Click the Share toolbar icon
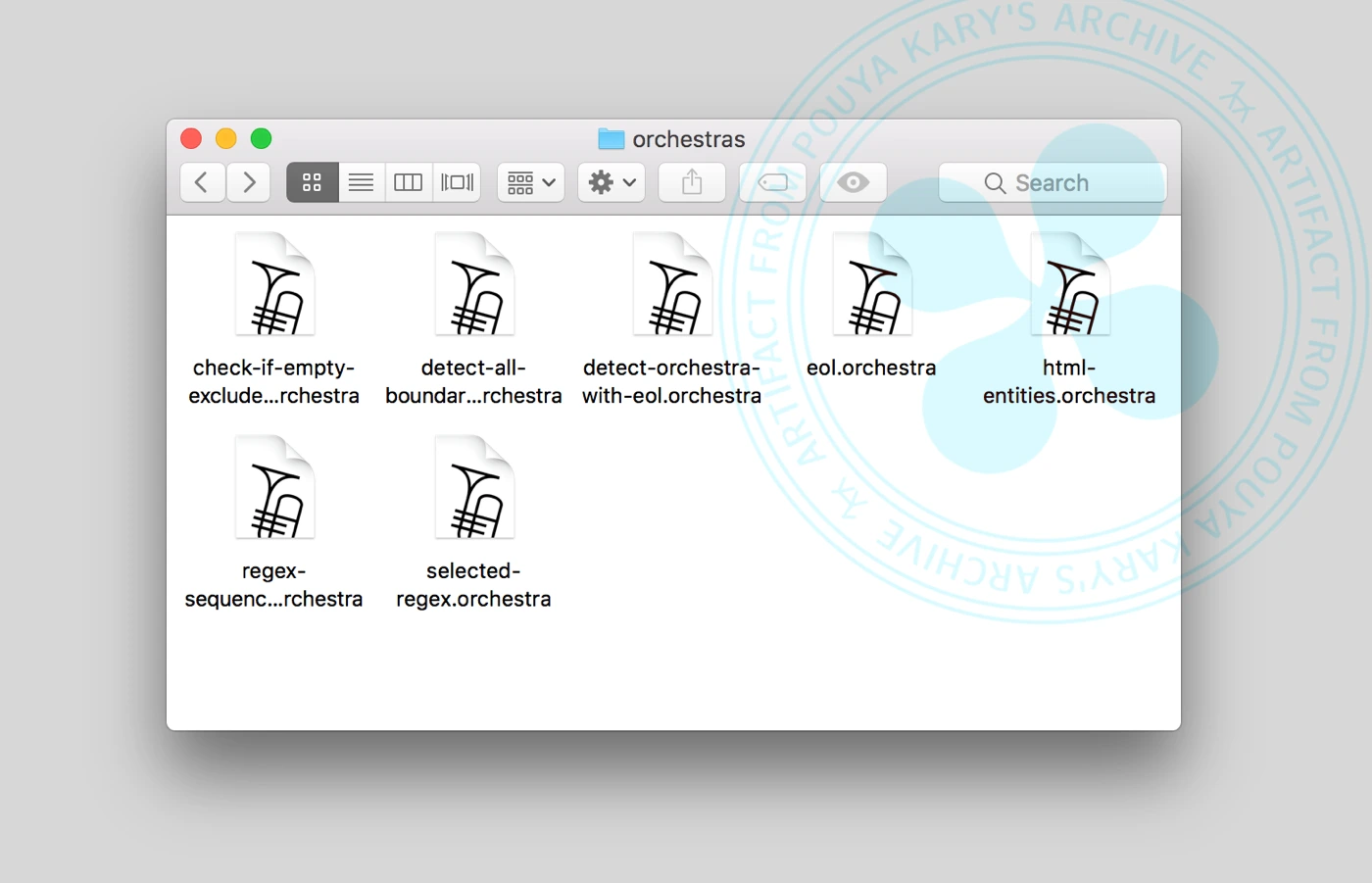Image resolution: width=1372 pixels, height=883 pixels. (692, 182)
